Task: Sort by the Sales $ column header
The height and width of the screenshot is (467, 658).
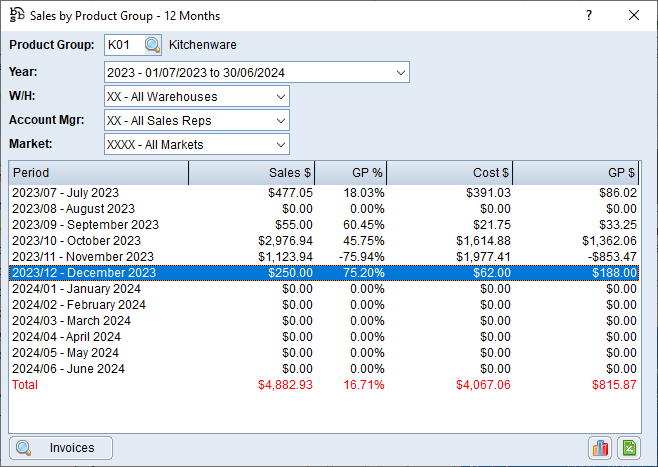Action: (253, 173)
